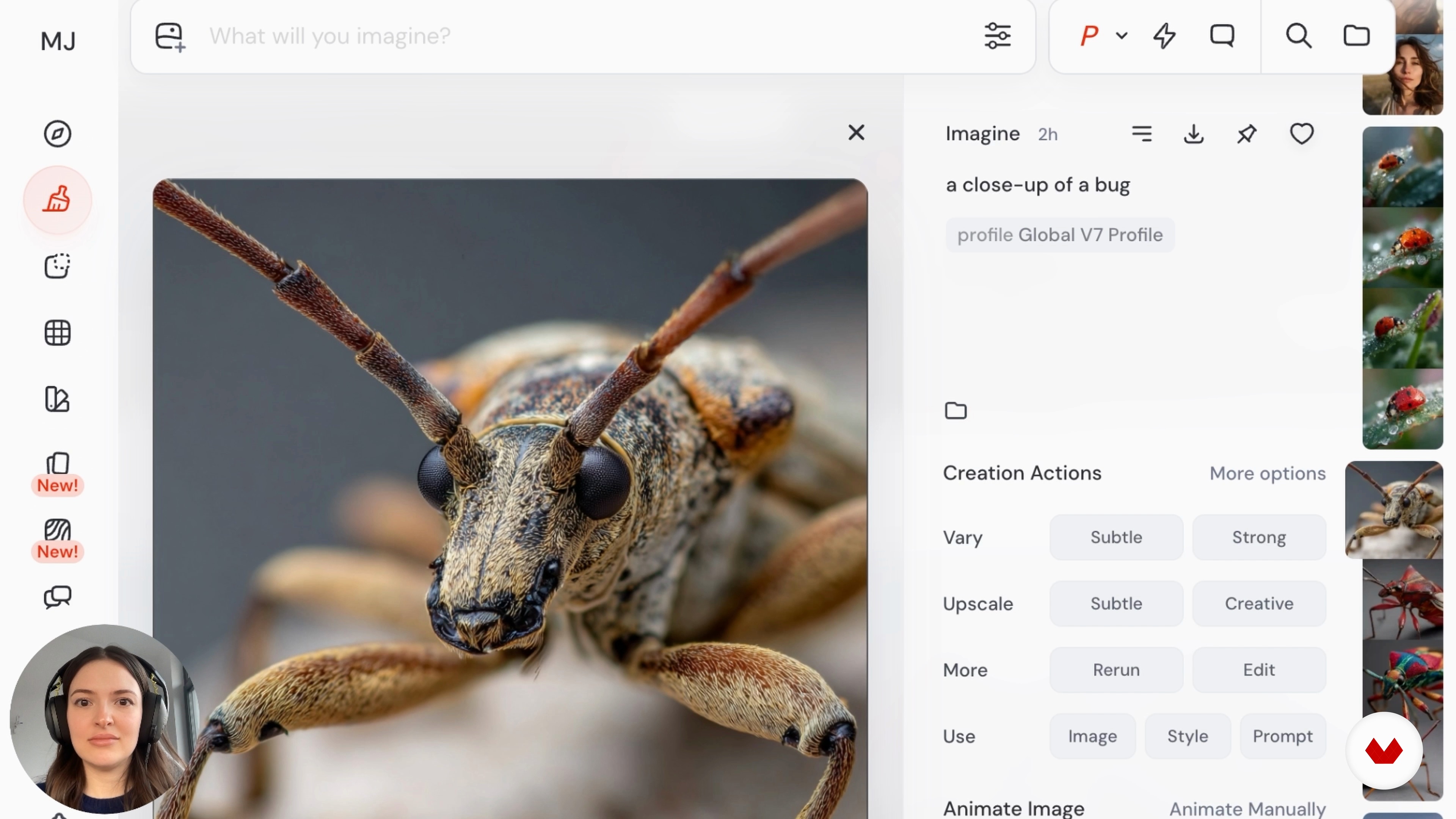This screenshot has width=1456, height=819.
Task: Open the three-line menu icon beside Imagine
Action: click(1142, 134)
